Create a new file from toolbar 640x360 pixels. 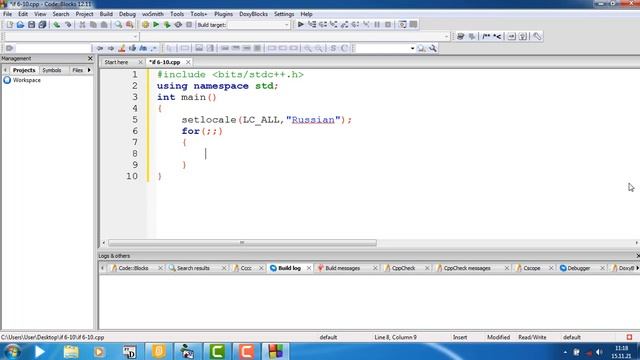tap(9, 25)
